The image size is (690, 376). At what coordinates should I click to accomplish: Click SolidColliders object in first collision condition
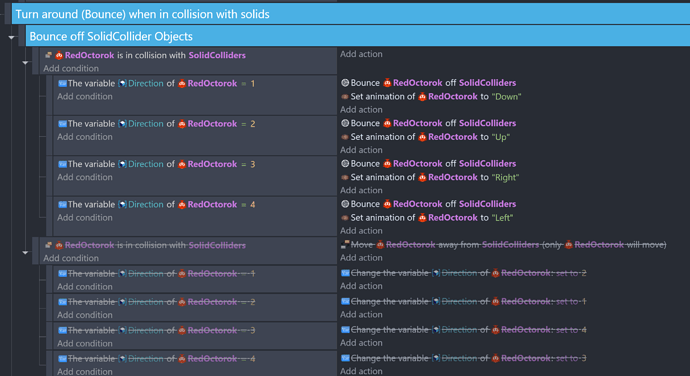[217, 55]
